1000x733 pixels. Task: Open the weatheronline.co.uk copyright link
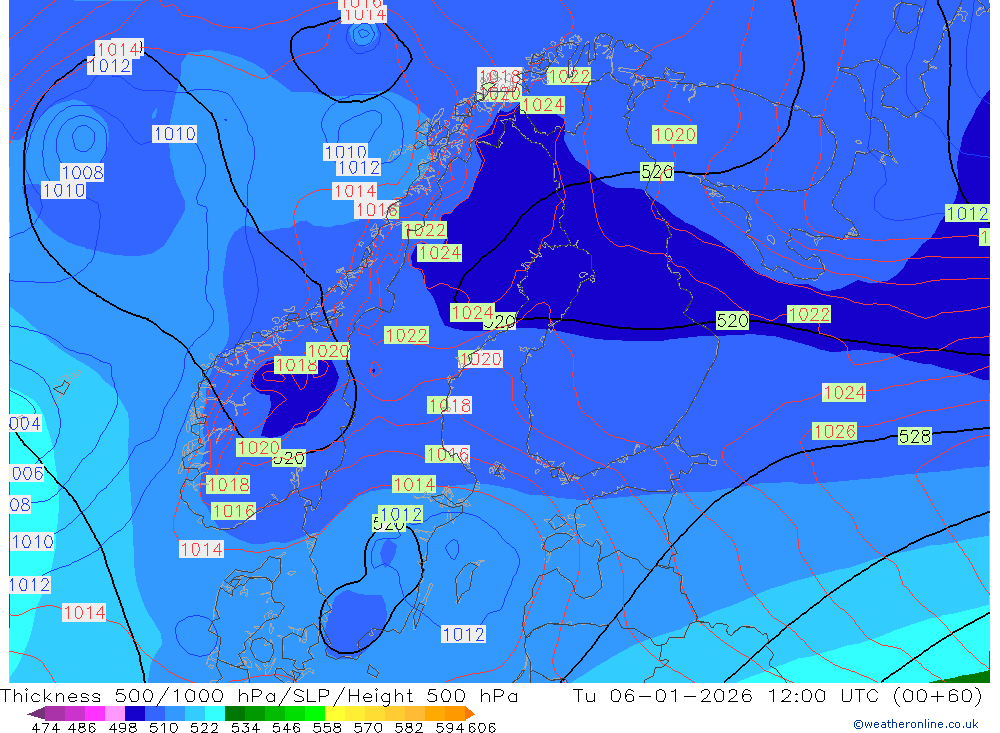915,724
